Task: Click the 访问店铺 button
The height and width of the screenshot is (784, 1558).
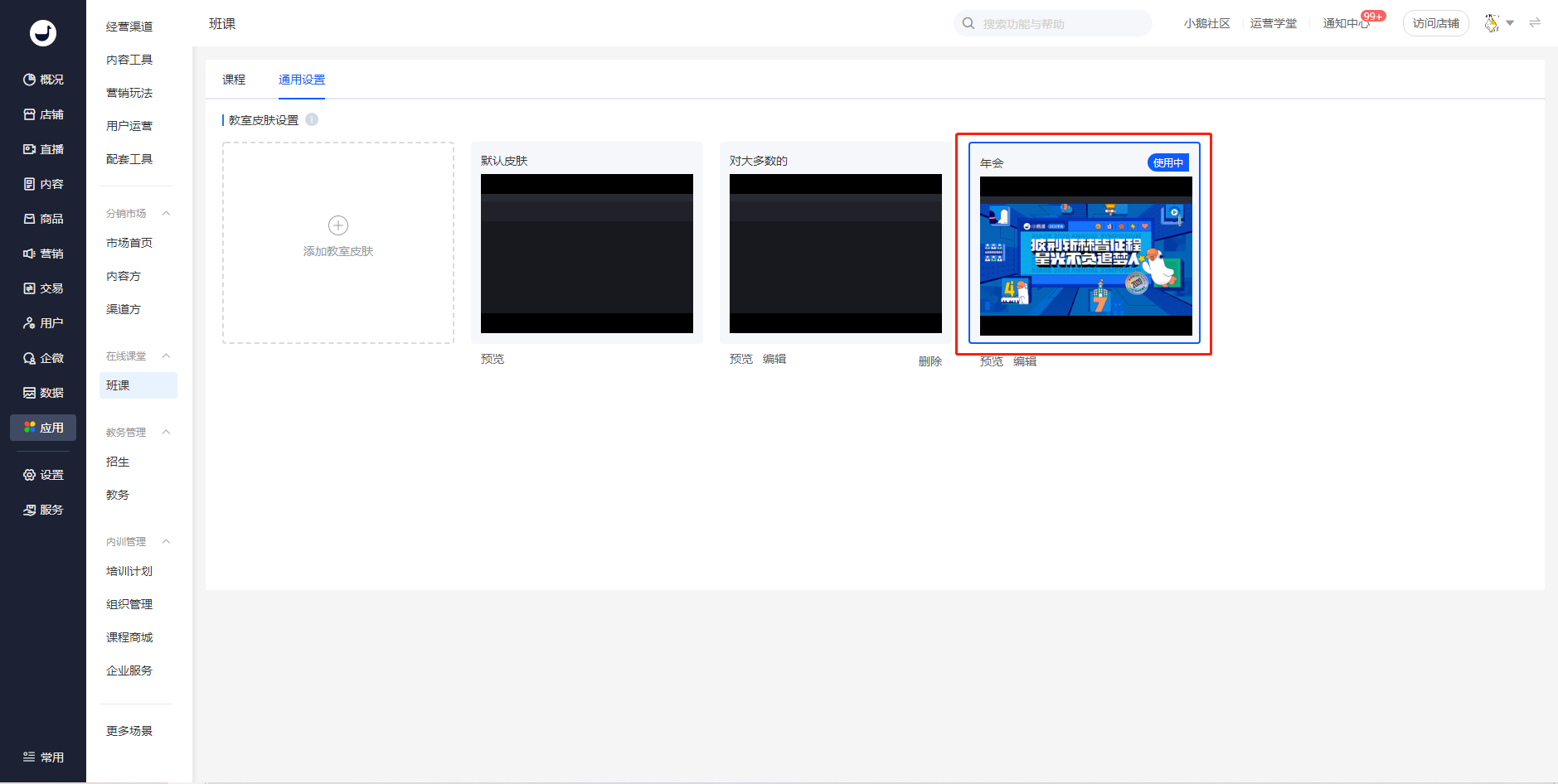Action: [1435, 23]
